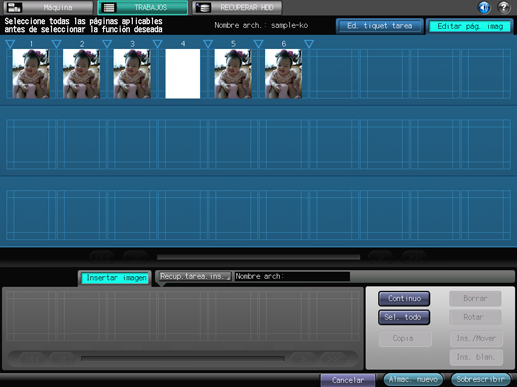
Task: Click the Sobrescribir button
Action: (480, 379)
